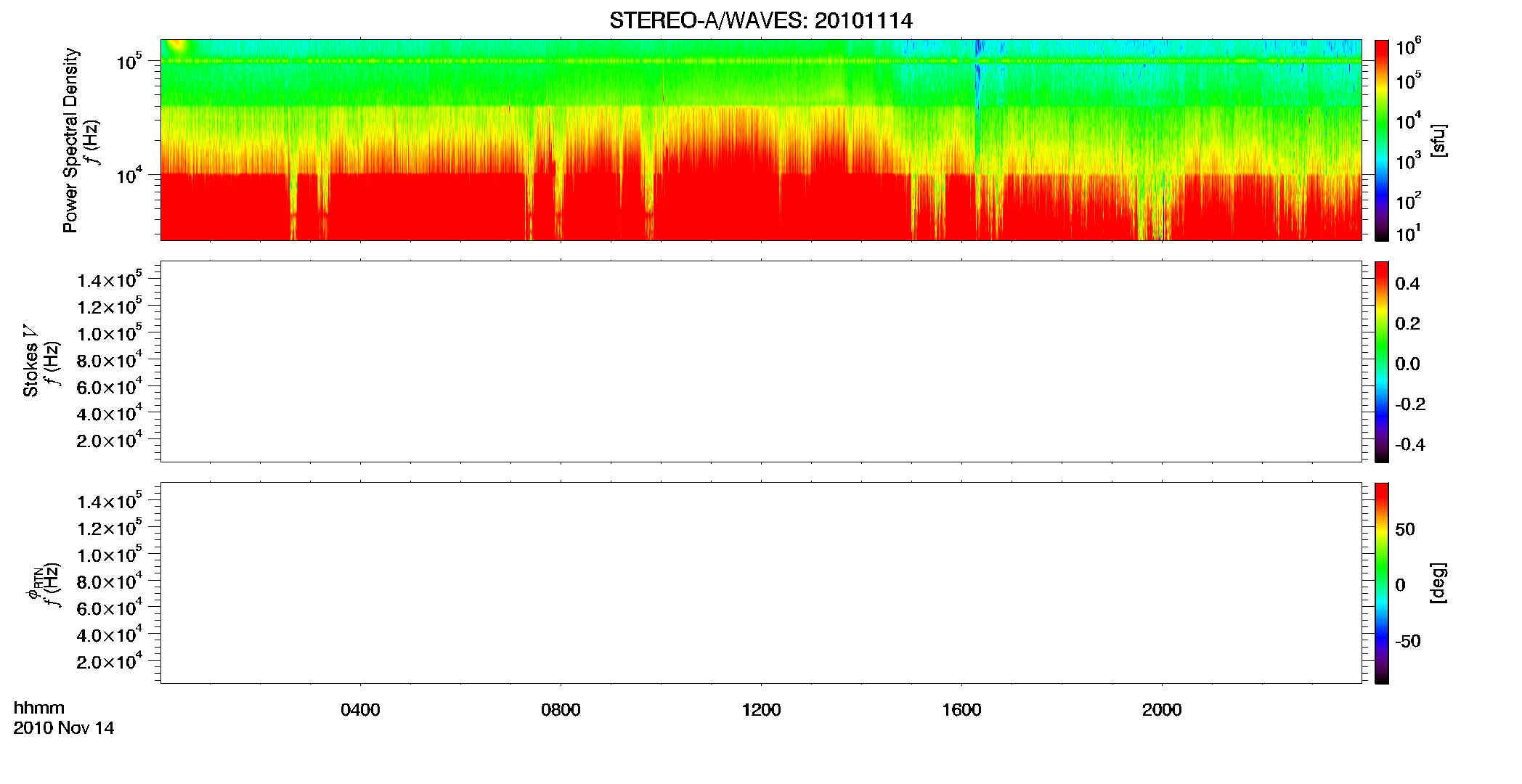Click the Power Spectral Density axis label

[70, 140]
